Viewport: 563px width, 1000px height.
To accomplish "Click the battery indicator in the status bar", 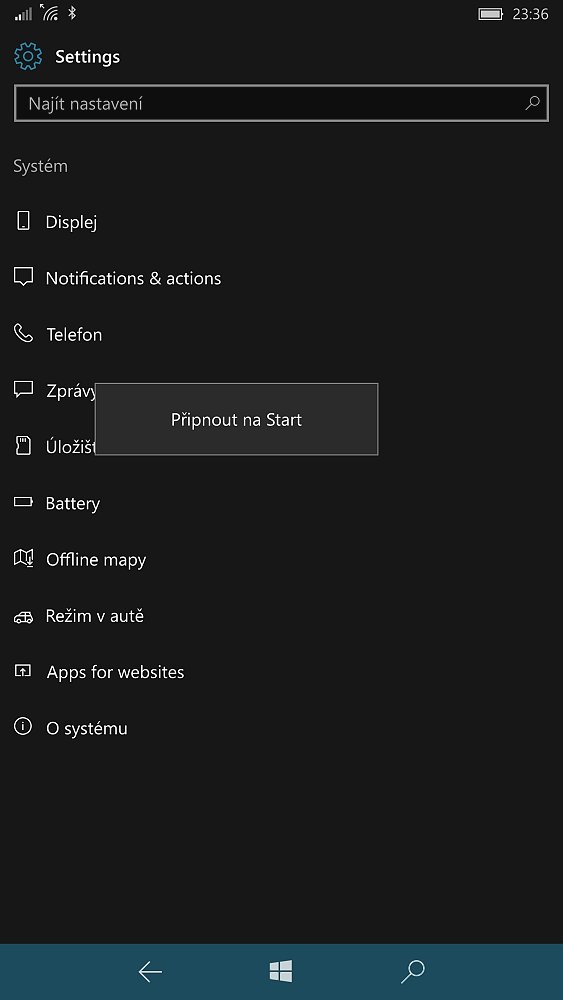I will click(490, 14).
